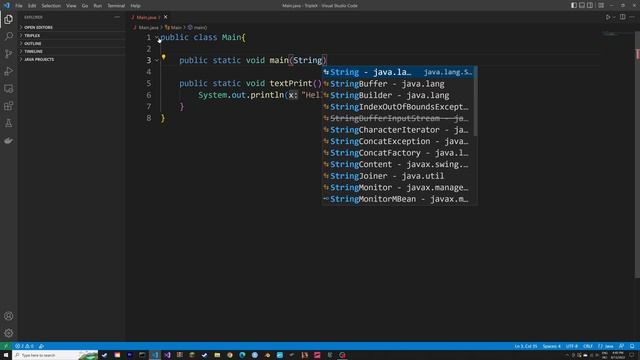Select StringIndexOutOfBoundsException suggestion

coord(398,107)
